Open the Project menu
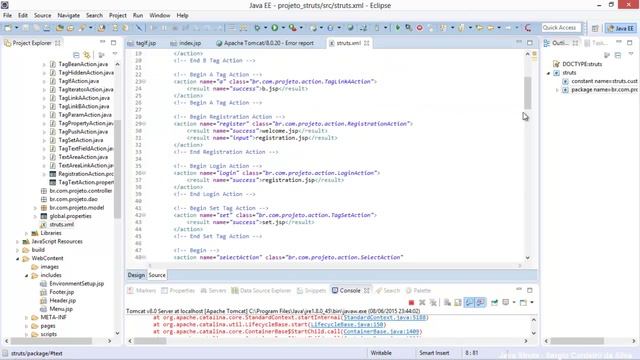This screenshot has height=360, width=640. pos(118,15)
